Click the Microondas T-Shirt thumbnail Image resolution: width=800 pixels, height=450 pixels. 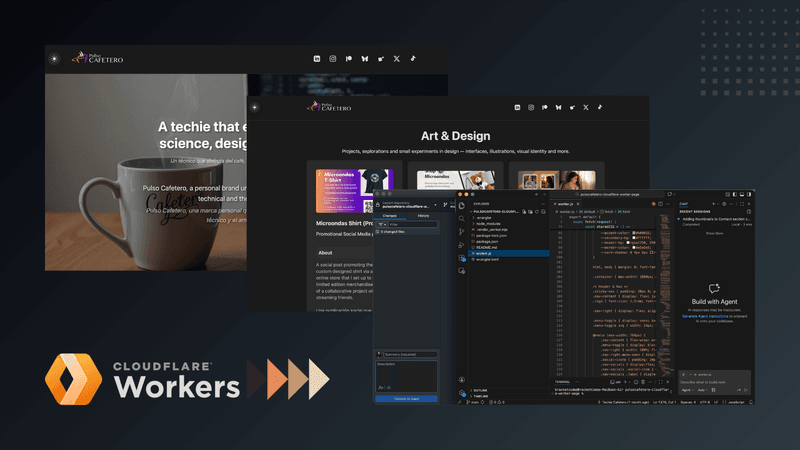click(x=355, y=191)
